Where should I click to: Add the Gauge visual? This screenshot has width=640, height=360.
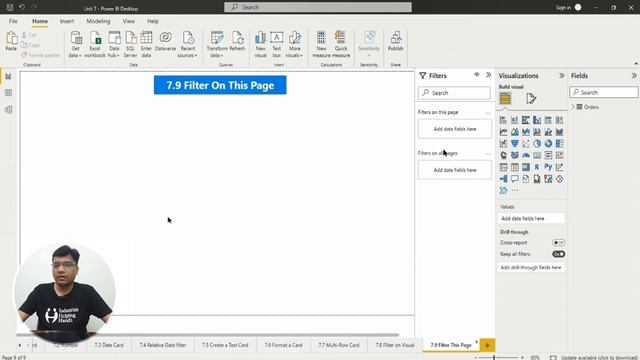pos(526,156)
